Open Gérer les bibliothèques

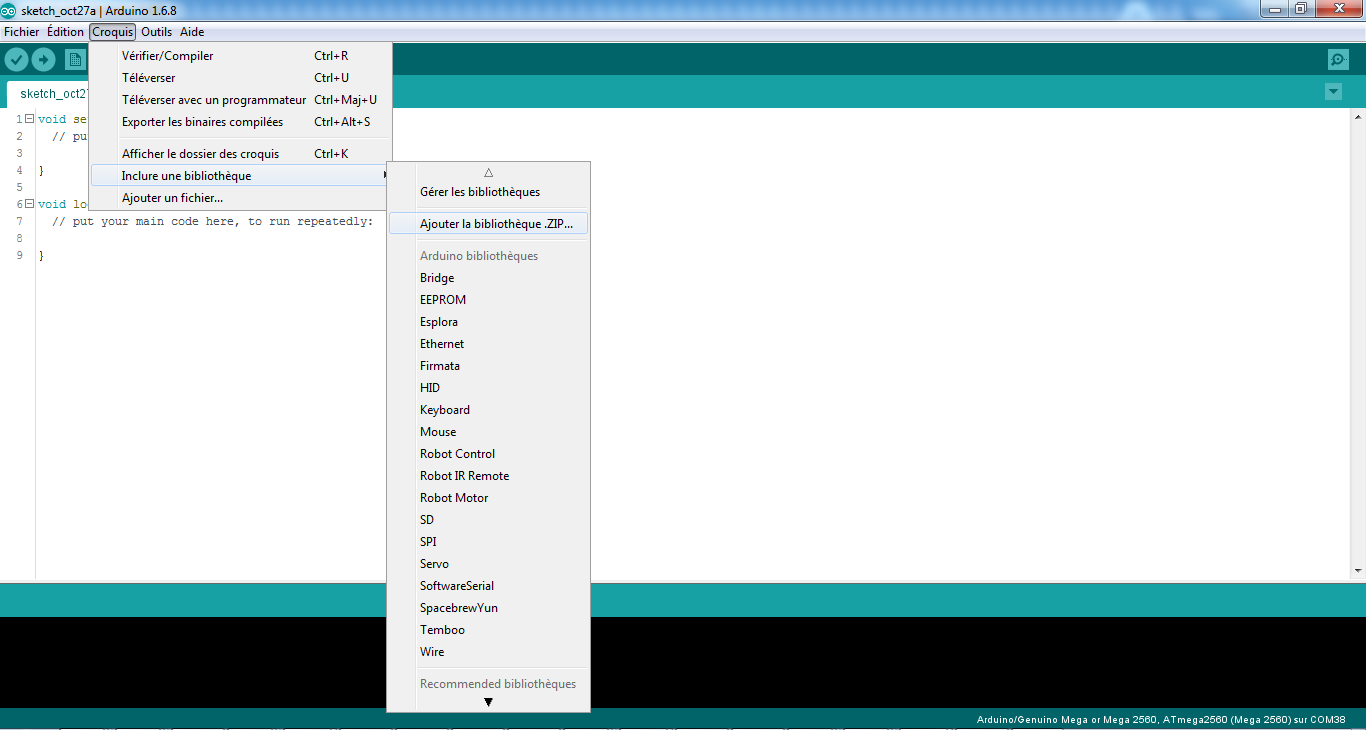click(x=488, y=192)
